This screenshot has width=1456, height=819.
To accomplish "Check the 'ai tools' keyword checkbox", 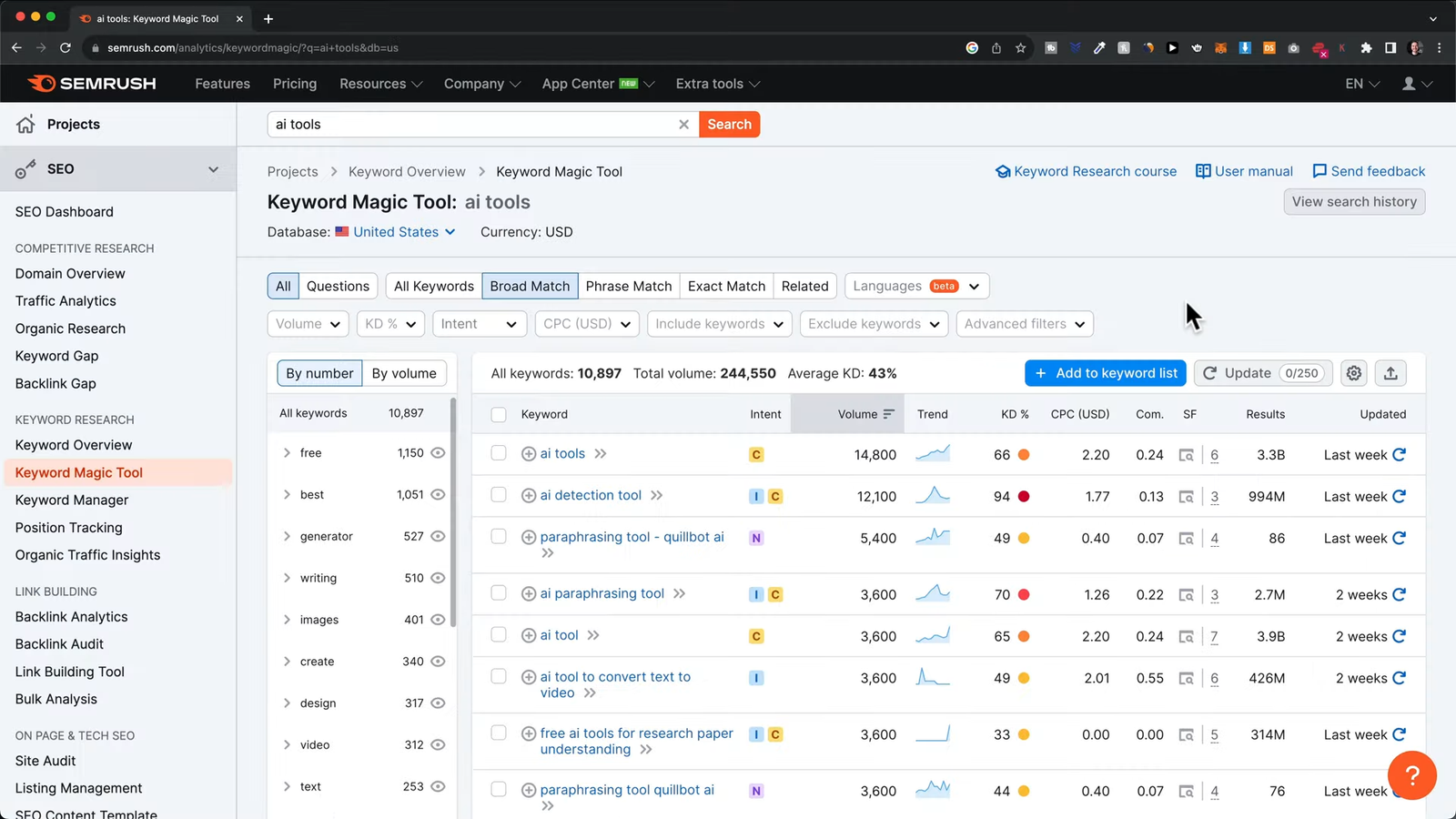I will [x=499, y=453].
